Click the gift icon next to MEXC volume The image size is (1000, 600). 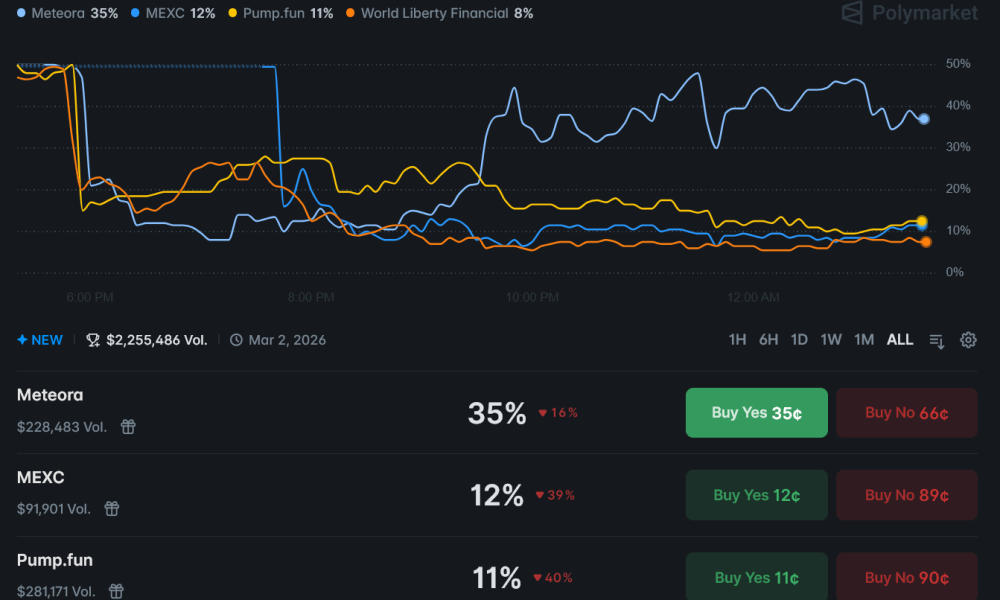[111, 509]
